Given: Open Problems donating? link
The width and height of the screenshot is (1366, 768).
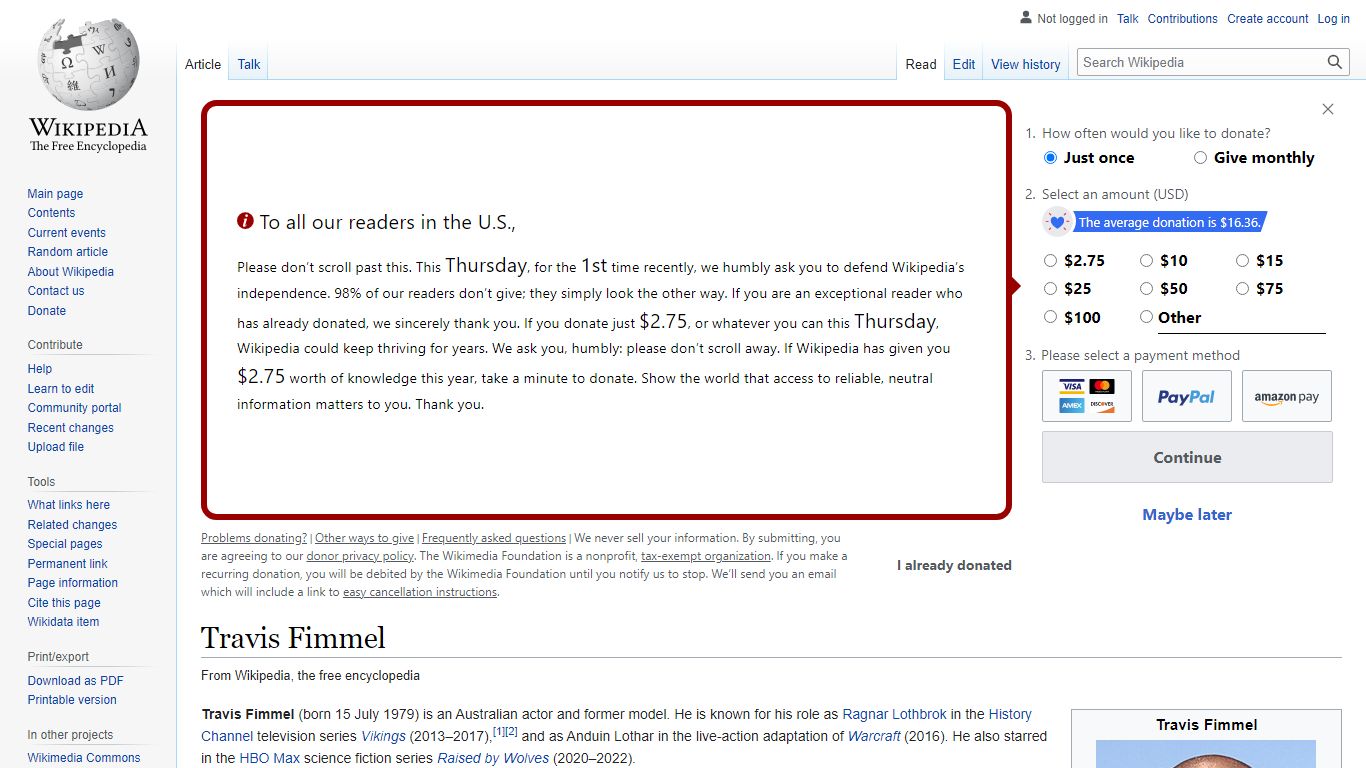Looking at the screenshot, I should coord(254,538).
